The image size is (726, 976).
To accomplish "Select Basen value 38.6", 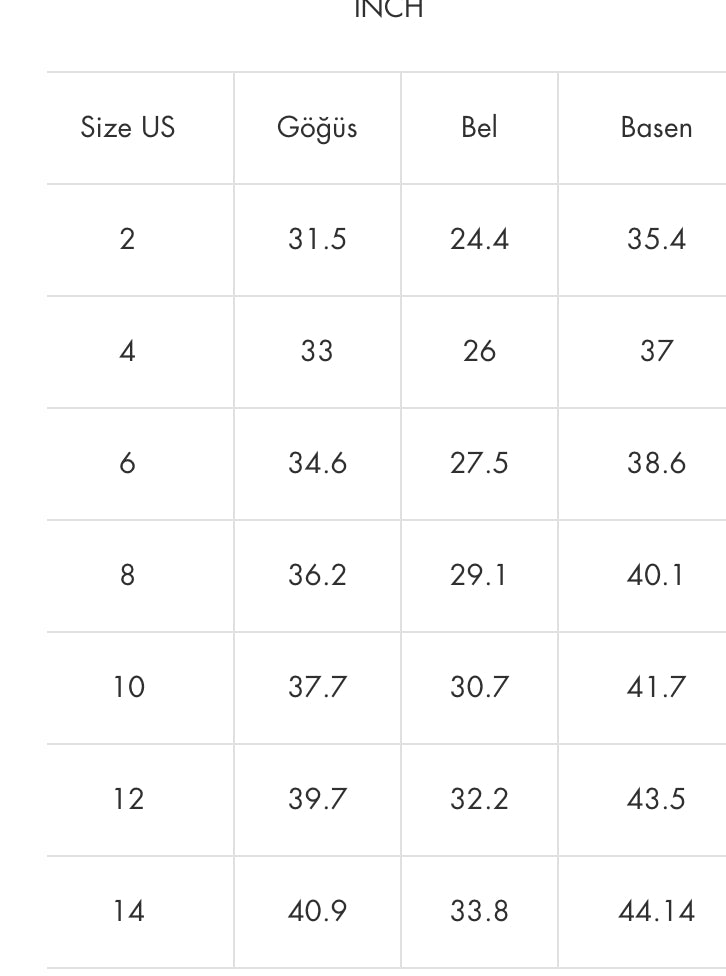I will pos(656,464).
